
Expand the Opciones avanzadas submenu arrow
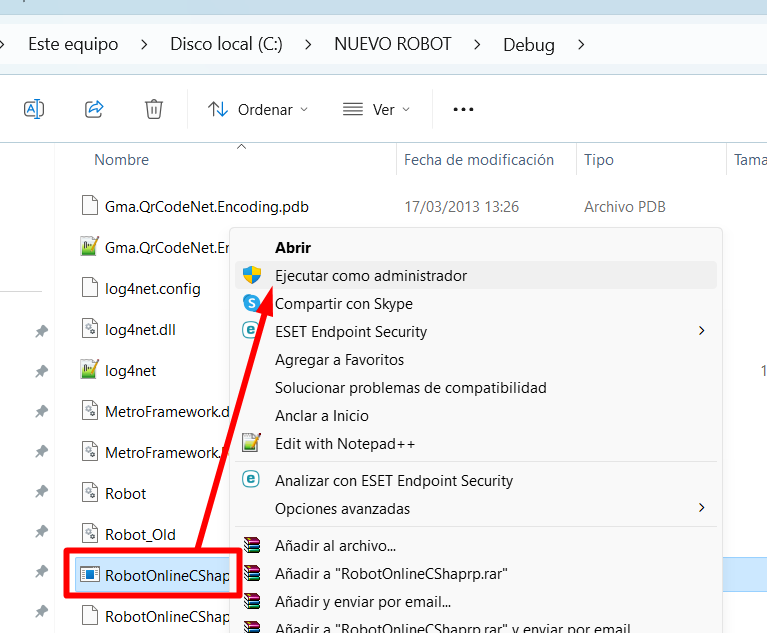click(x=702, y=508)
